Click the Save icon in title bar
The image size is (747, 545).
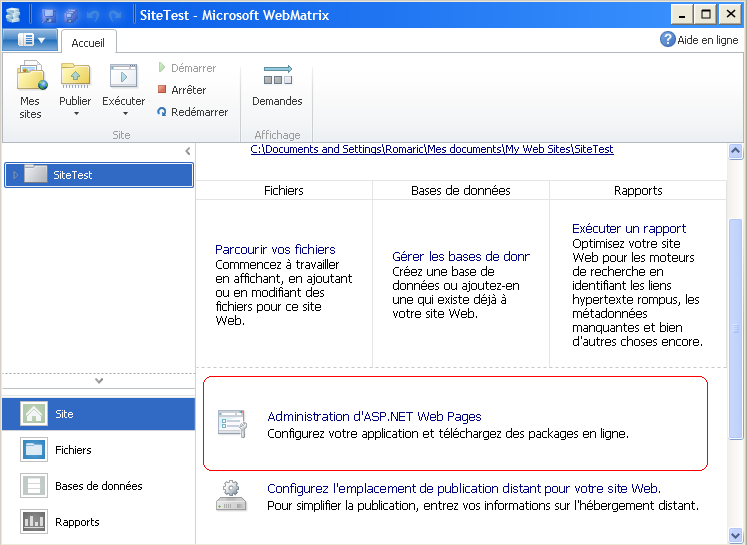[48, 16]
